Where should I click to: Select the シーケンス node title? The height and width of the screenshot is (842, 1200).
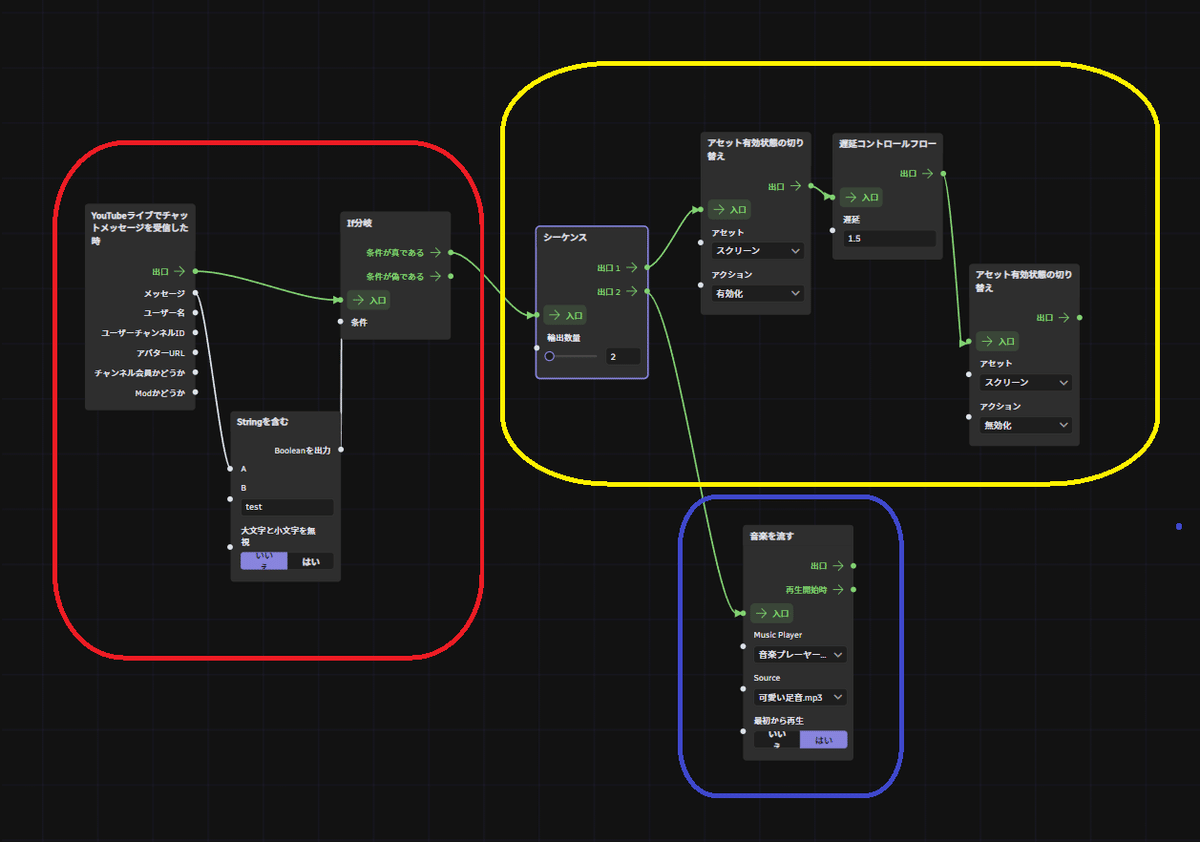[x=565, y=238]
